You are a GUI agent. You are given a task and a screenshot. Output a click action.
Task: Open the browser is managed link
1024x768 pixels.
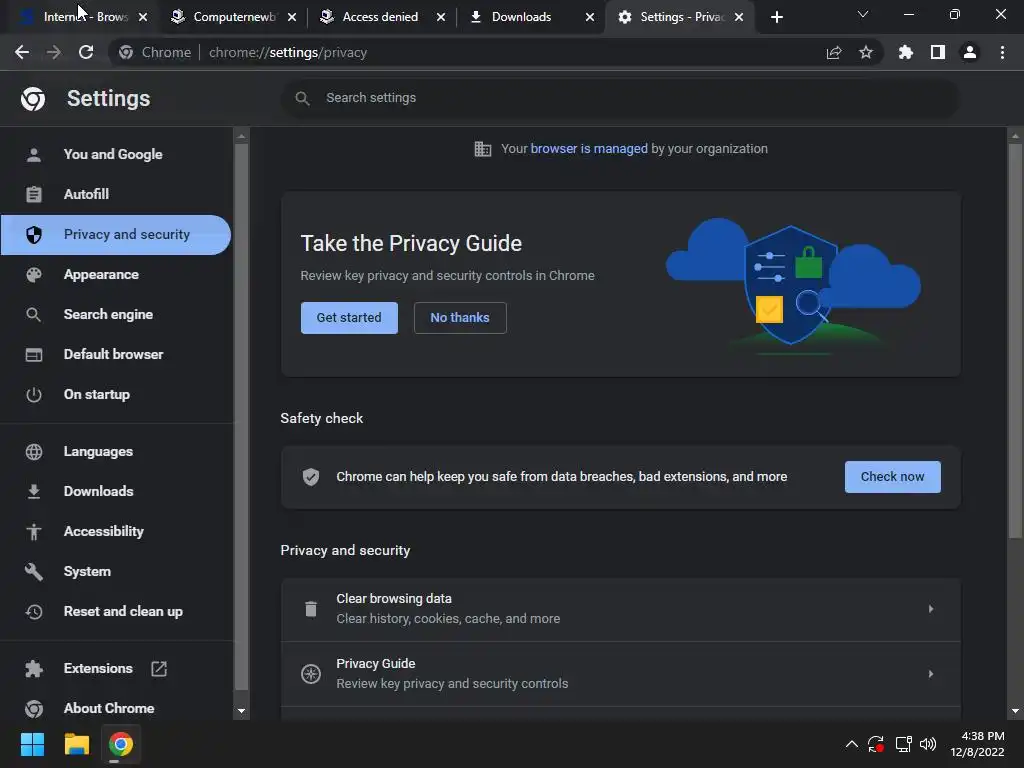click(x=588, y=148)
